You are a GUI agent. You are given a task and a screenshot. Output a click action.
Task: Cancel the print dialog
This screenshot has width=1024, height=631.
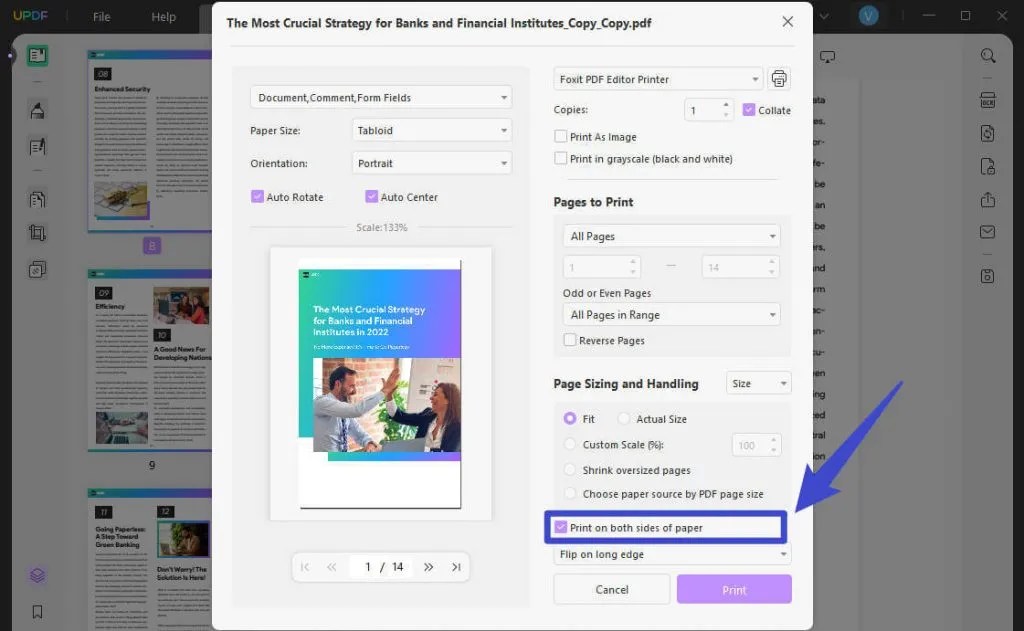point(611,589)
